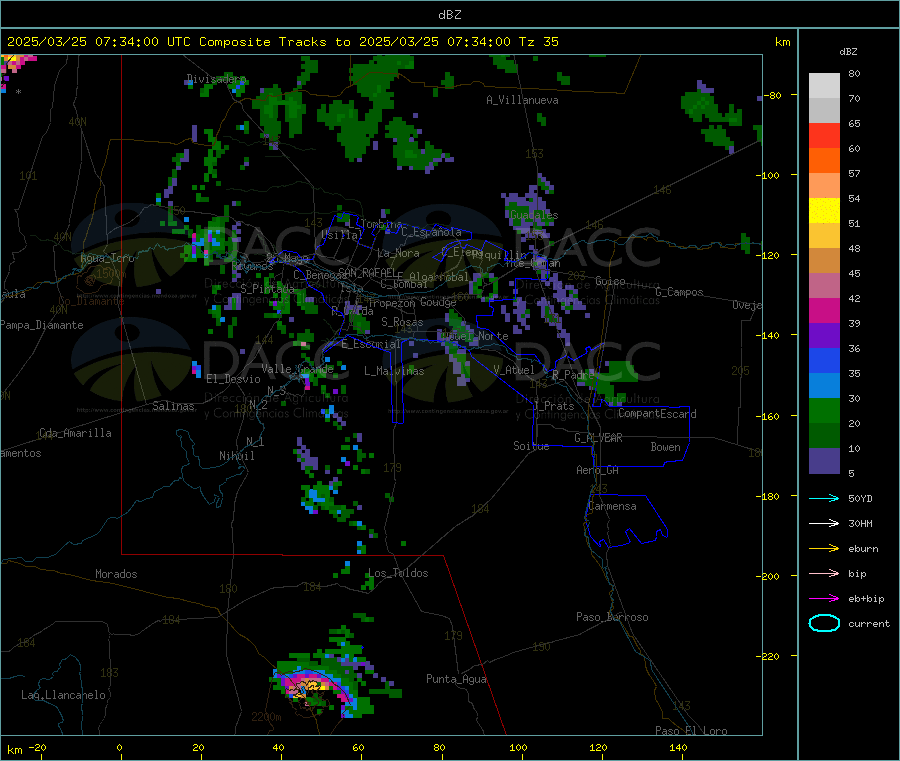Click the 30HM white arrow legend
The height and width of the screenshot is (761, 900).
824,523
